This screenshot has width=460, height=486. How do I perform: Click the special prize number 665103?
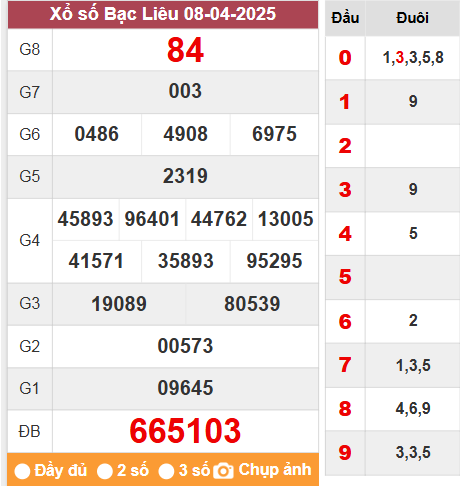click(185, 431)
